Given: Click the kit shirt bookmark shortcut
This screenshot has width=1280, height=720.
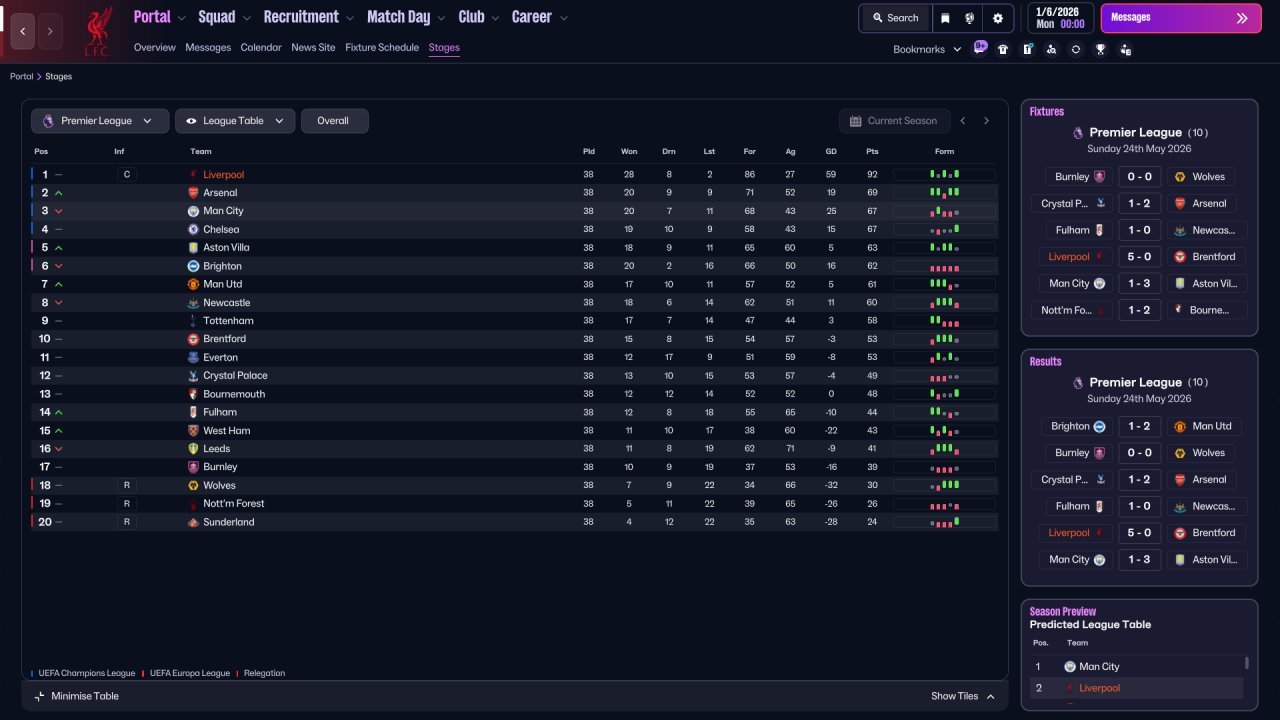Looking at the screenshot, I should (x=1003, y=49).
